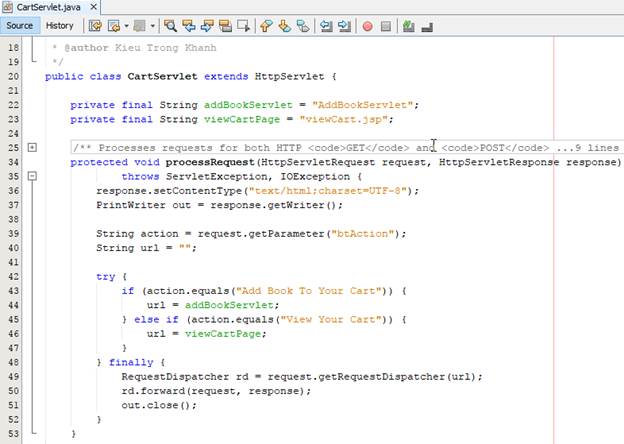Screen dimensions: 624x444
Task: Expand the folded Javadoc at line 25
Action: 32,148
